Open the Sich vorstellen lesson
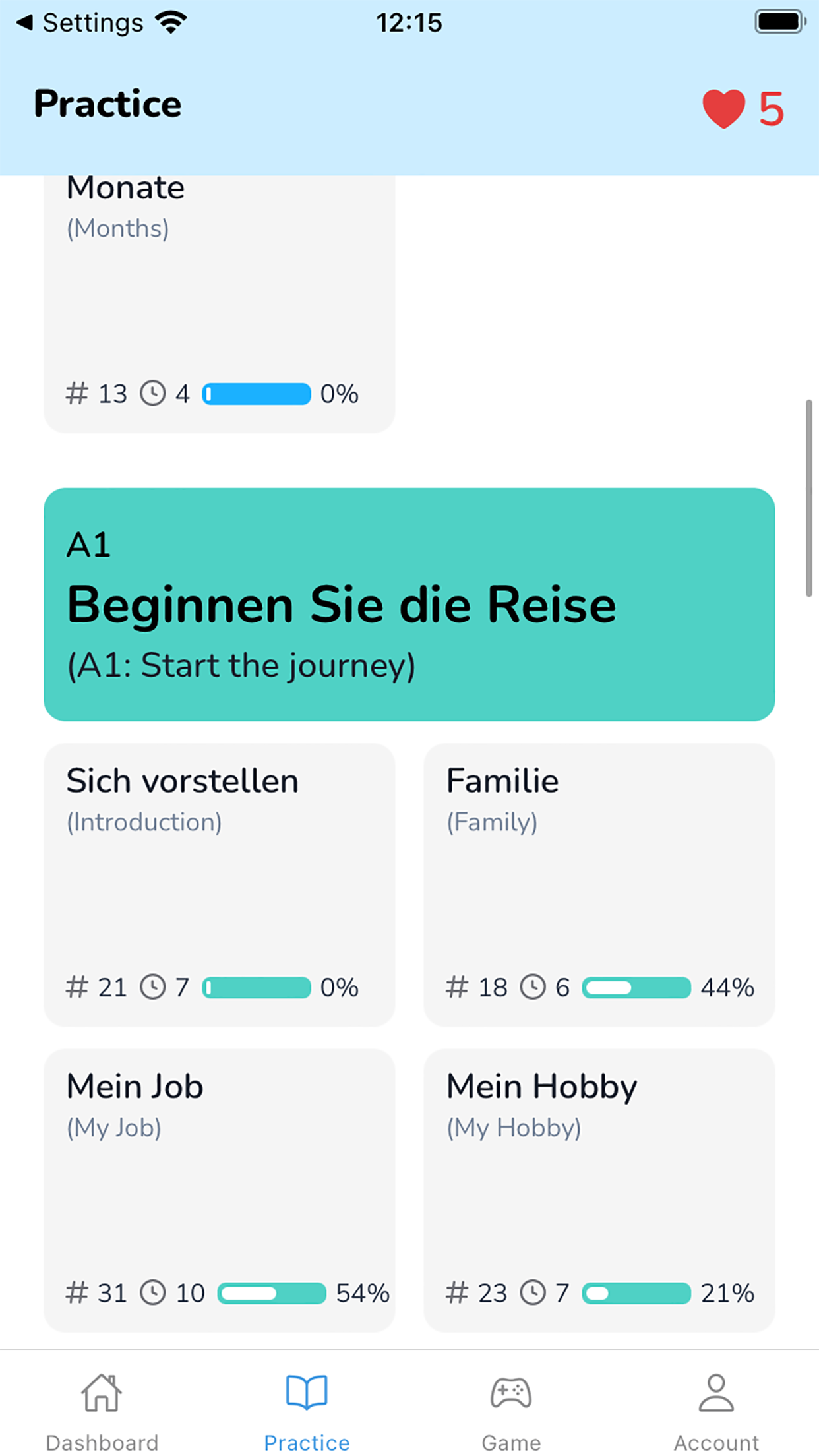819x1456 pixels. [219, 884]
